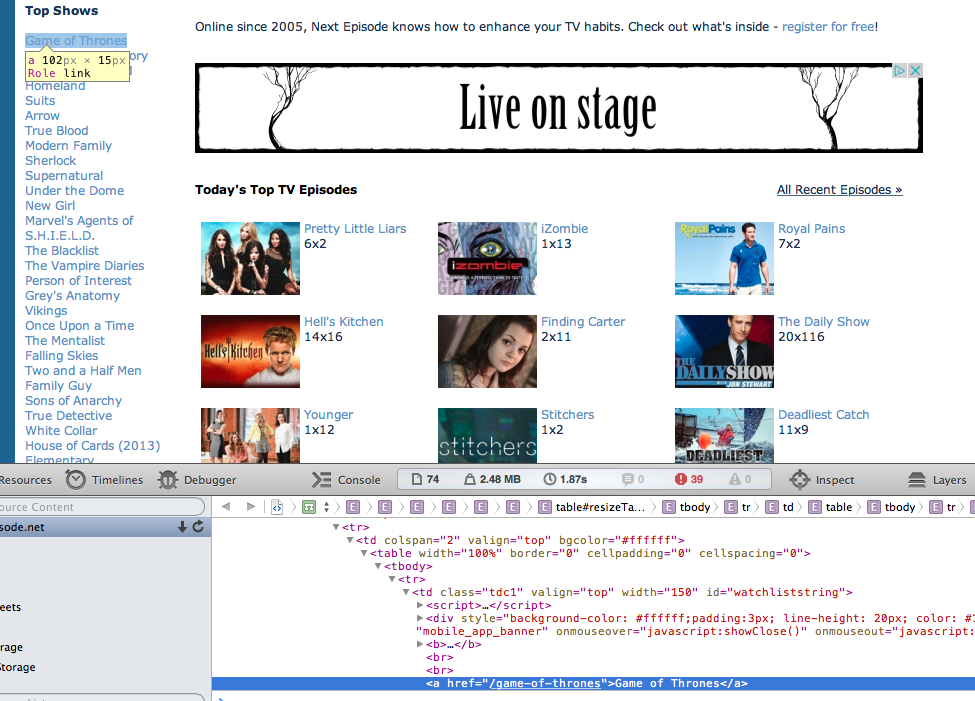Show the console log messages count

[x=633, y=479]
